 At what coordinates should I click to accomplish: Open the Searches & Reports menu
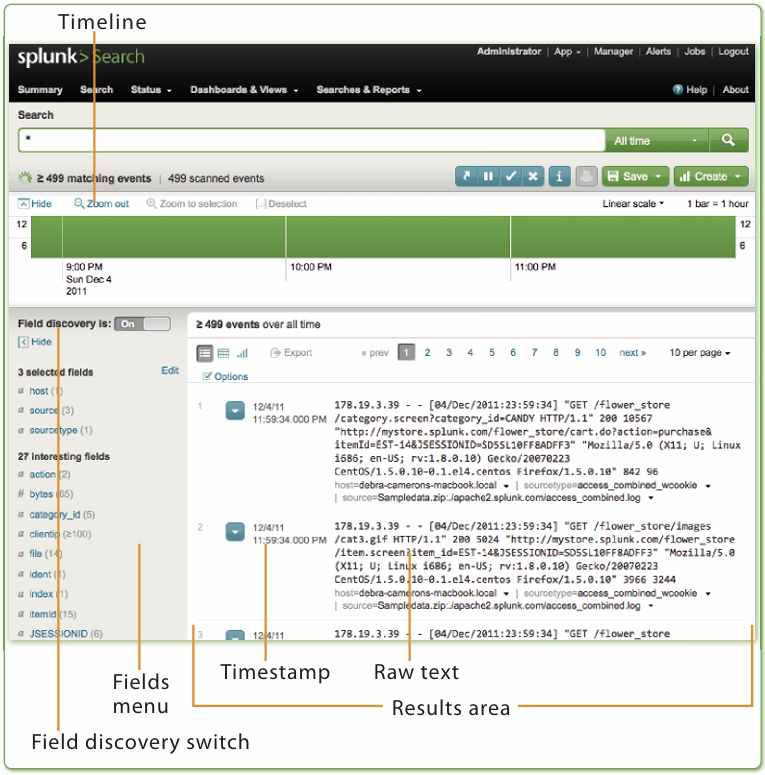(368, 90)
